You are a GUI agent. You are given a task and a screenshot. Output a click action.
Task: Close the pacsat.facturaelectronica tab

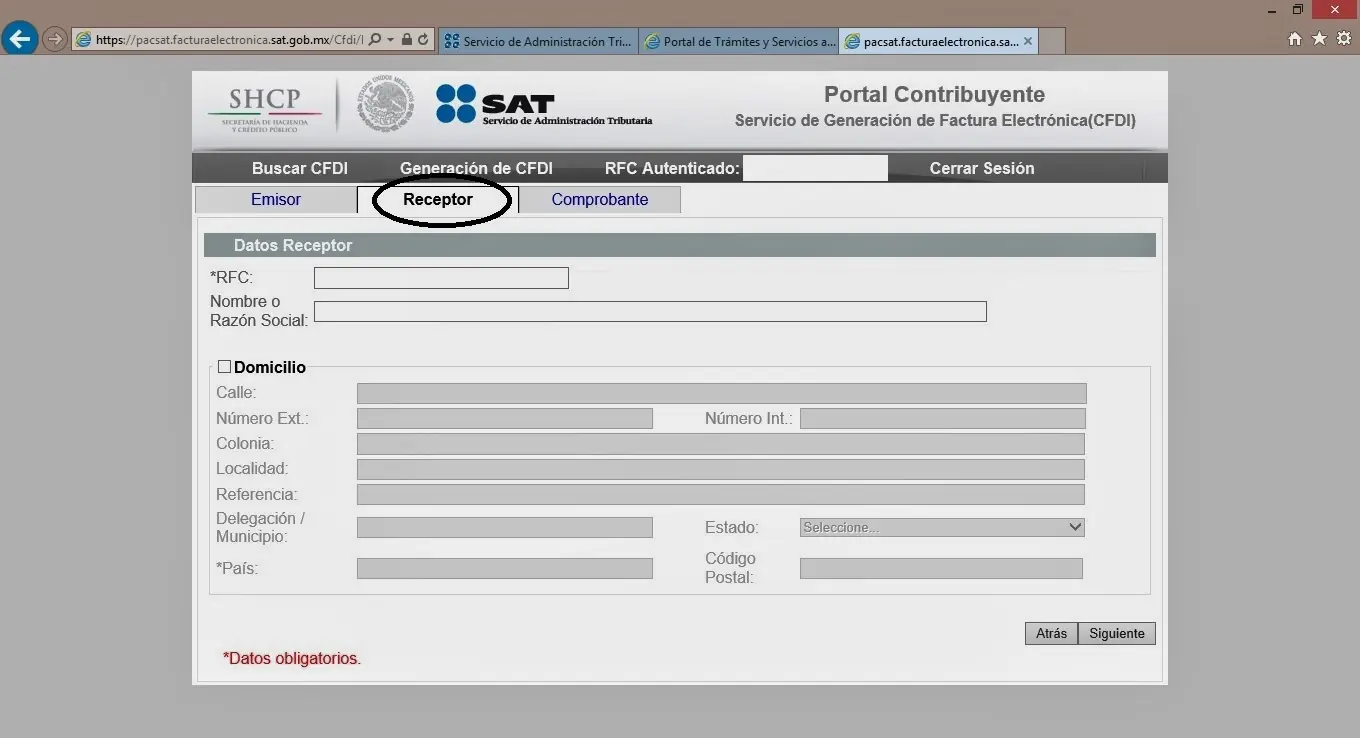tap(1028, 41)
